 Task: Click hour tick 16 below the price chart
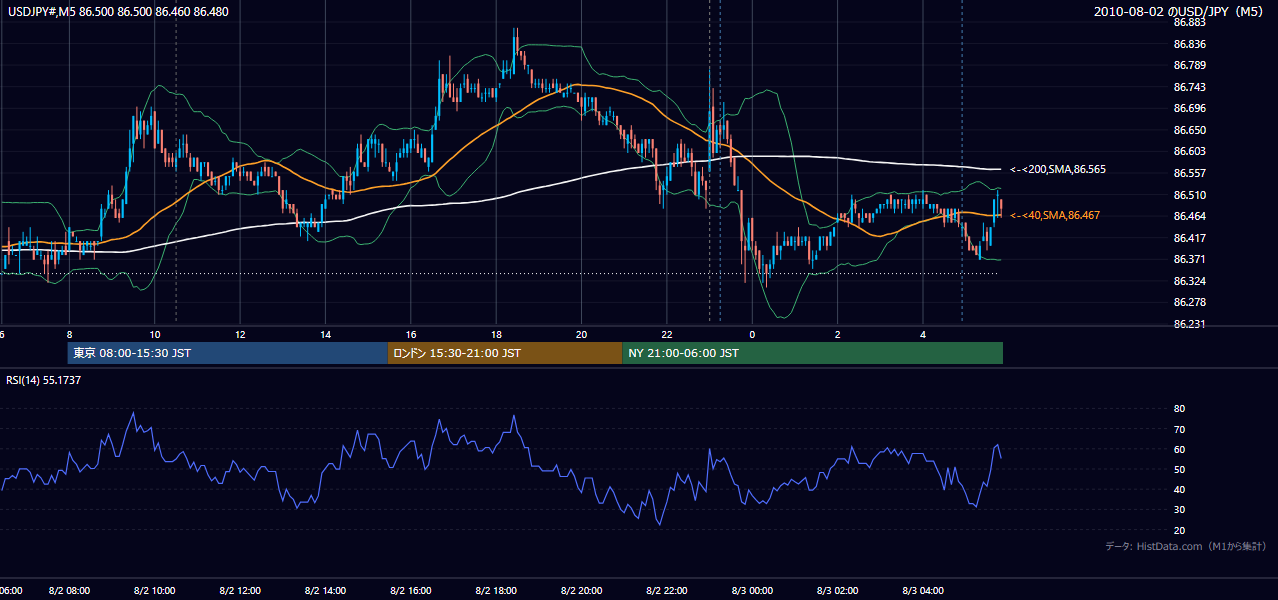(410, 335)
